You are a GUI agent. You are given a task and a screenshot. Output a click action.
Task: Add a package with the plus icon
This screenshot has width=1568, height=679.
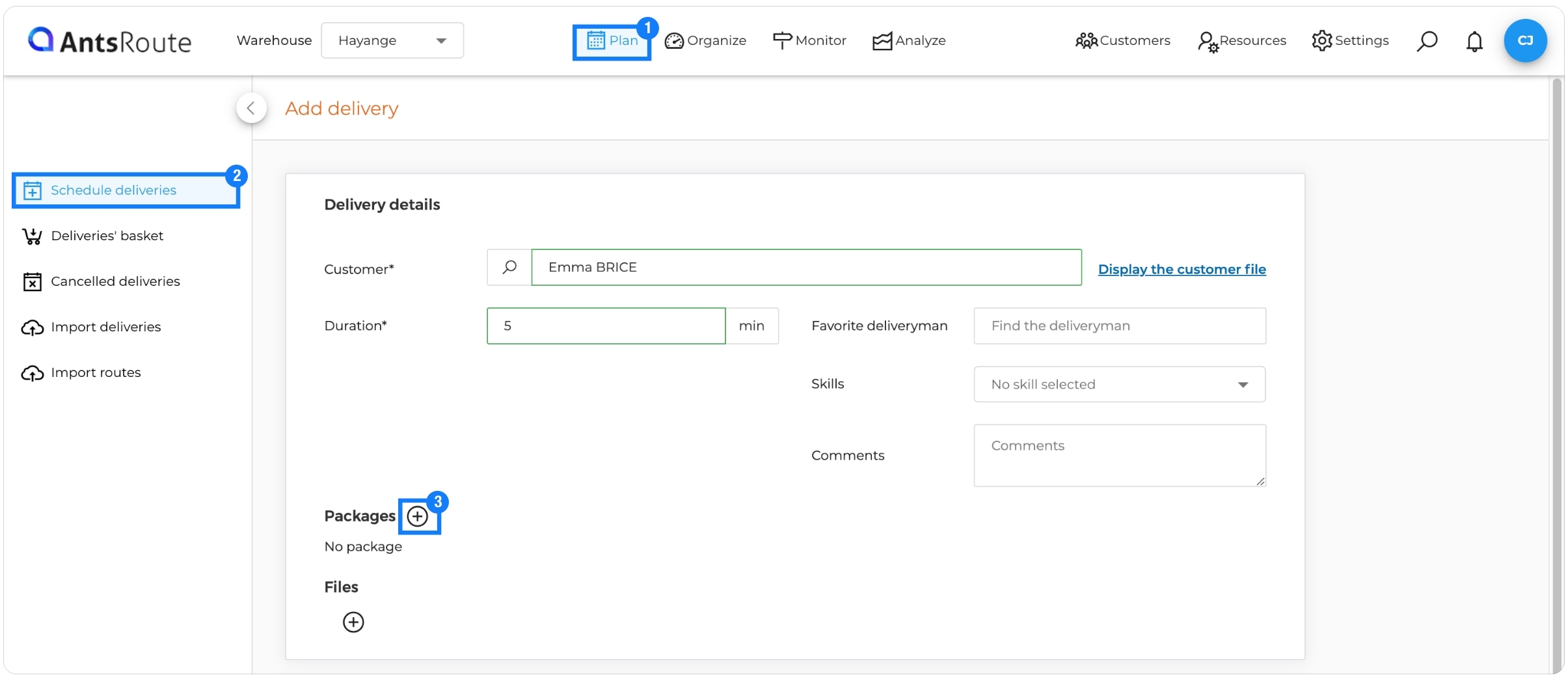pos(418,516)
